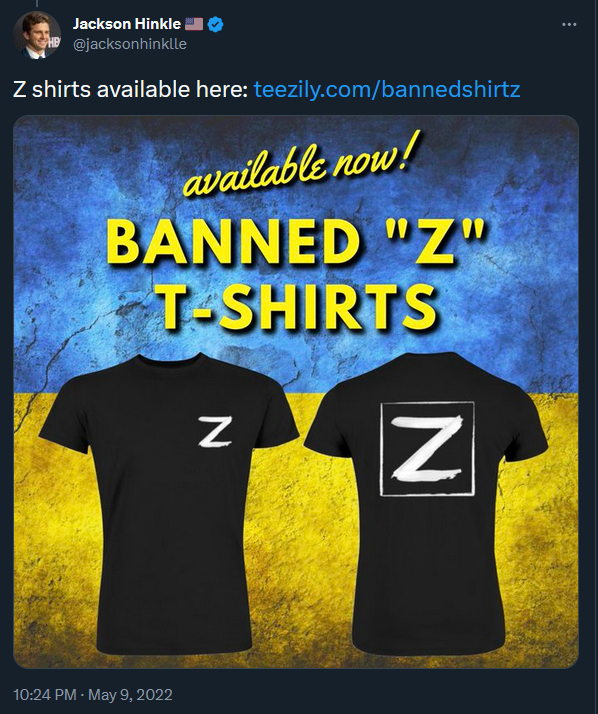598x714 pixels.
Task: Open the 10:24 PM tweet timestamp
Action: tap(45, 695)
